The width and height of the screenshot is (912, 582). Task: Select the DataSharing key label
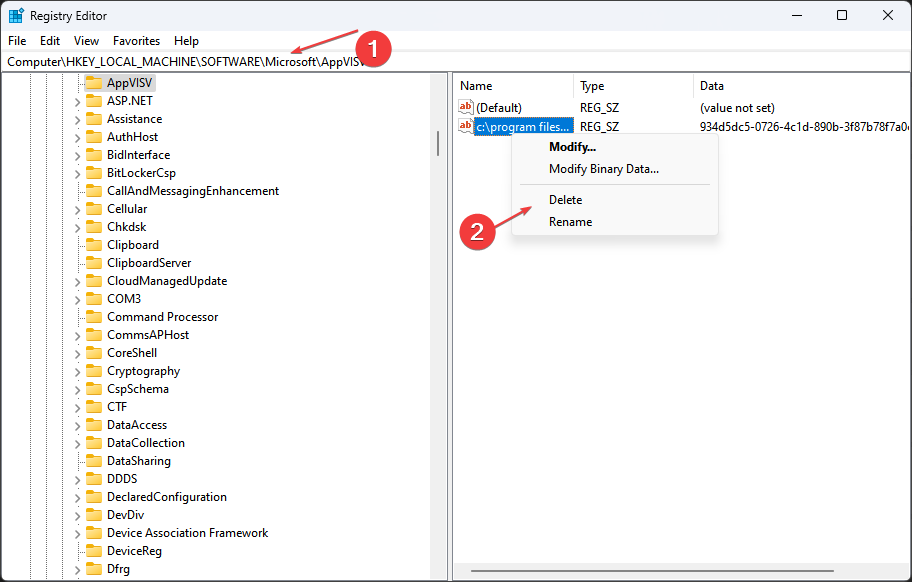139,461
